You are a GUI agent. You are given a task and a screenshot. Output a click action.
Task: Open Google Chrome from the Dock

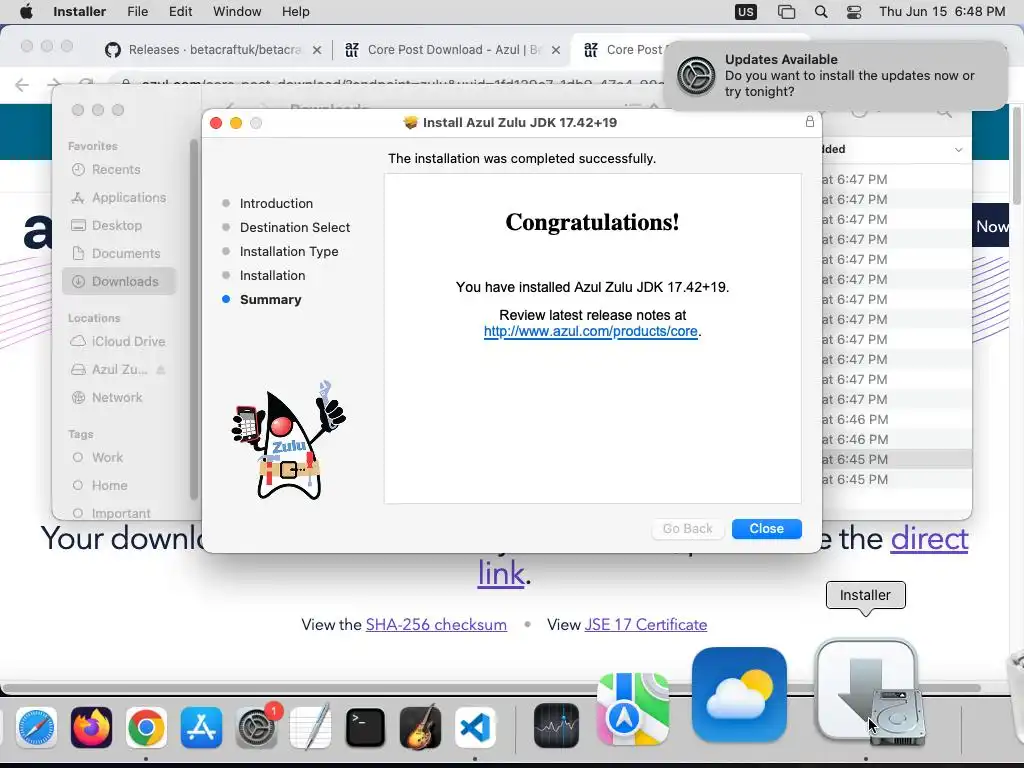[146, 728]
